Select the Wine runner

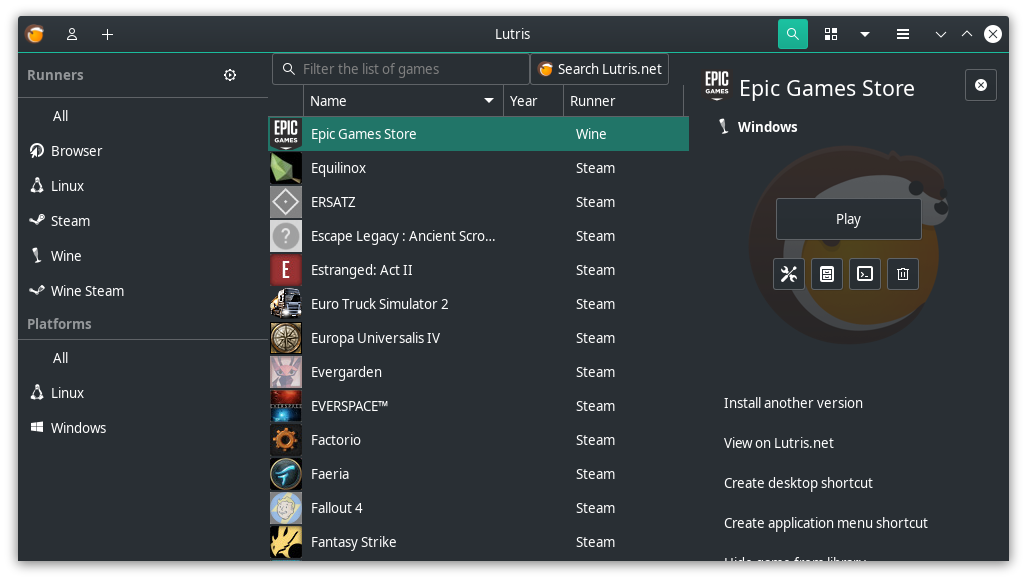tap(143, 256)
